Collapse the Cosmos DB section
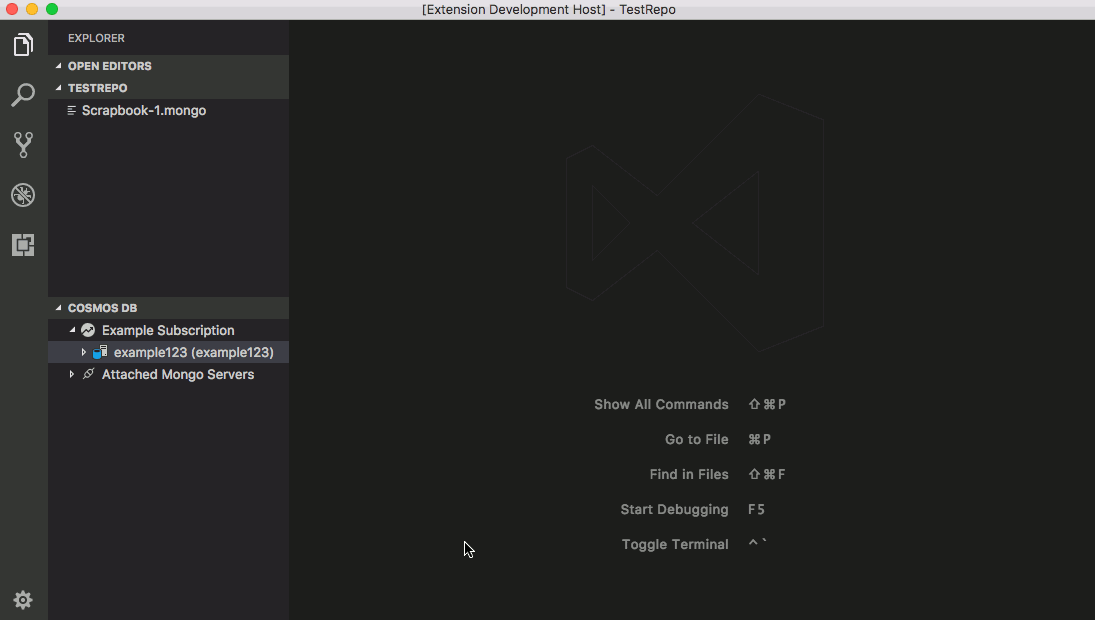The width and height of the screenshot is (1095, 620). click(59, 308)
